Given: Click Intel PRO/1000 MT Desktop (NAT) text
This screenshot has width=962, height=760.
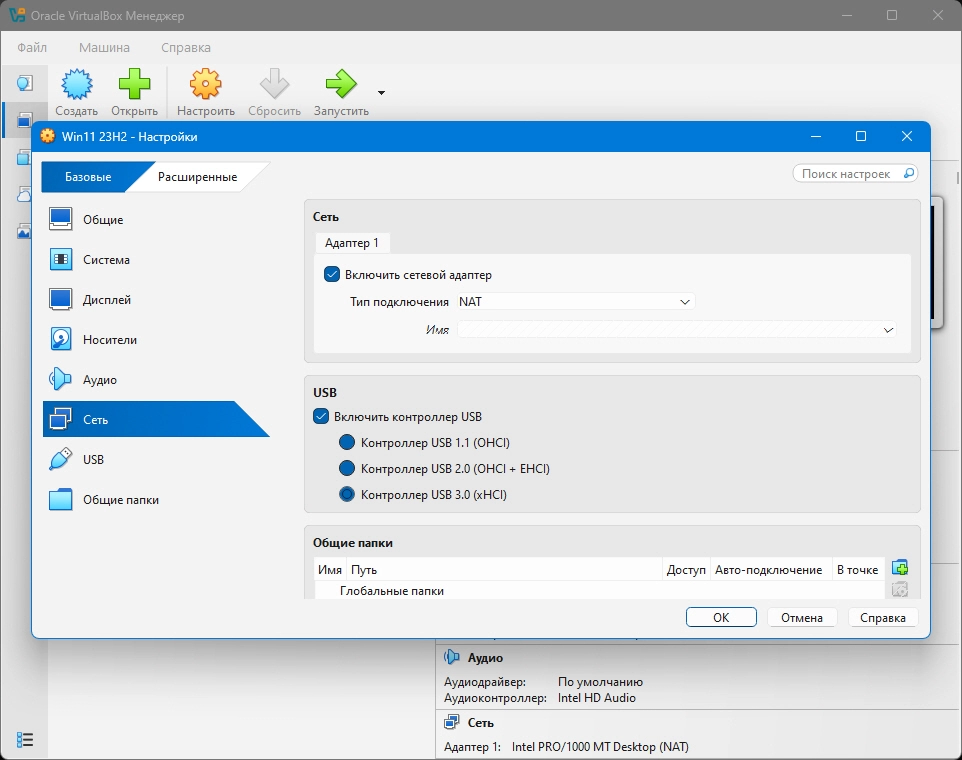Looking at the screenshot, I should 600,747.
